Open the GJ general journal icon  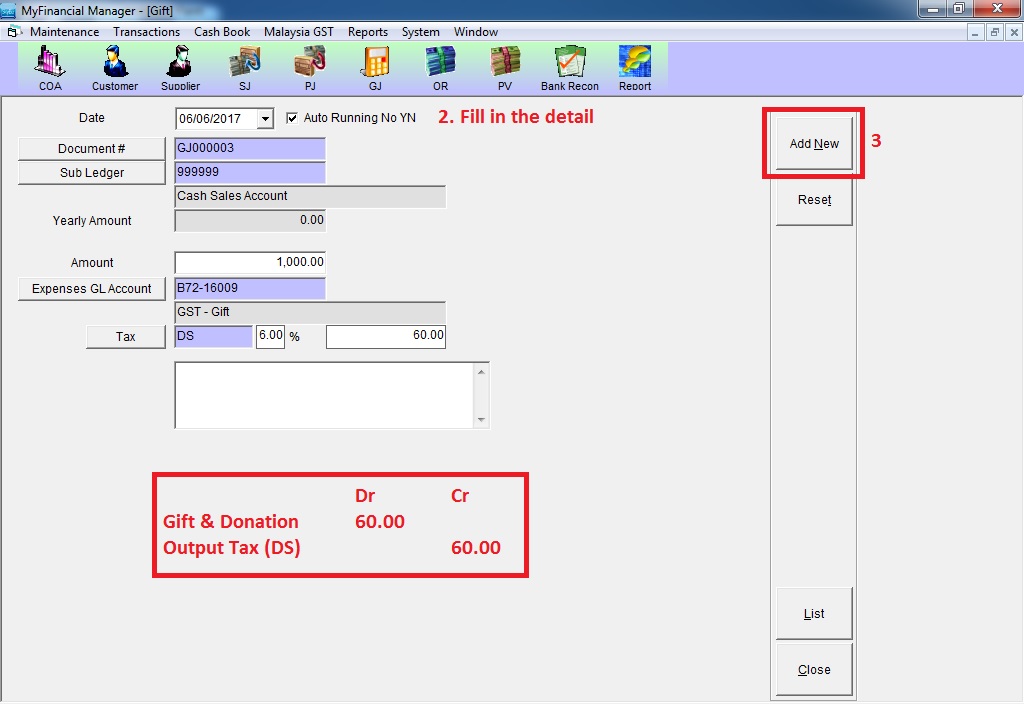[375, 67]
